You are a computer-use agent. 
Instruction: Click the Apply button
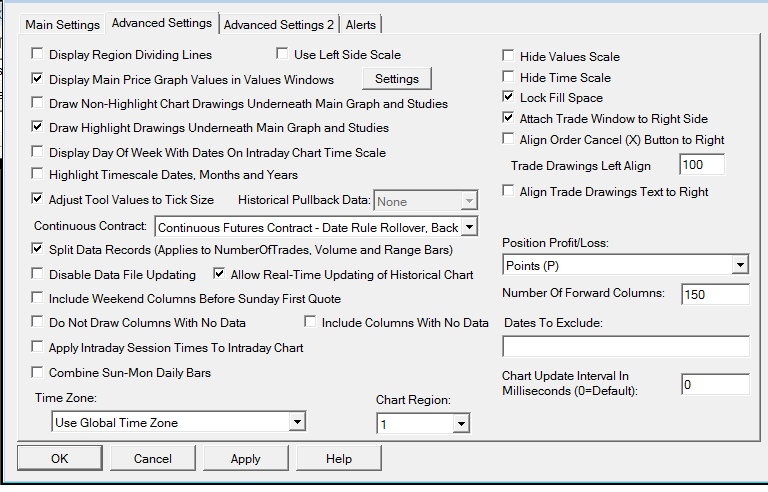[x=245, y=459]
